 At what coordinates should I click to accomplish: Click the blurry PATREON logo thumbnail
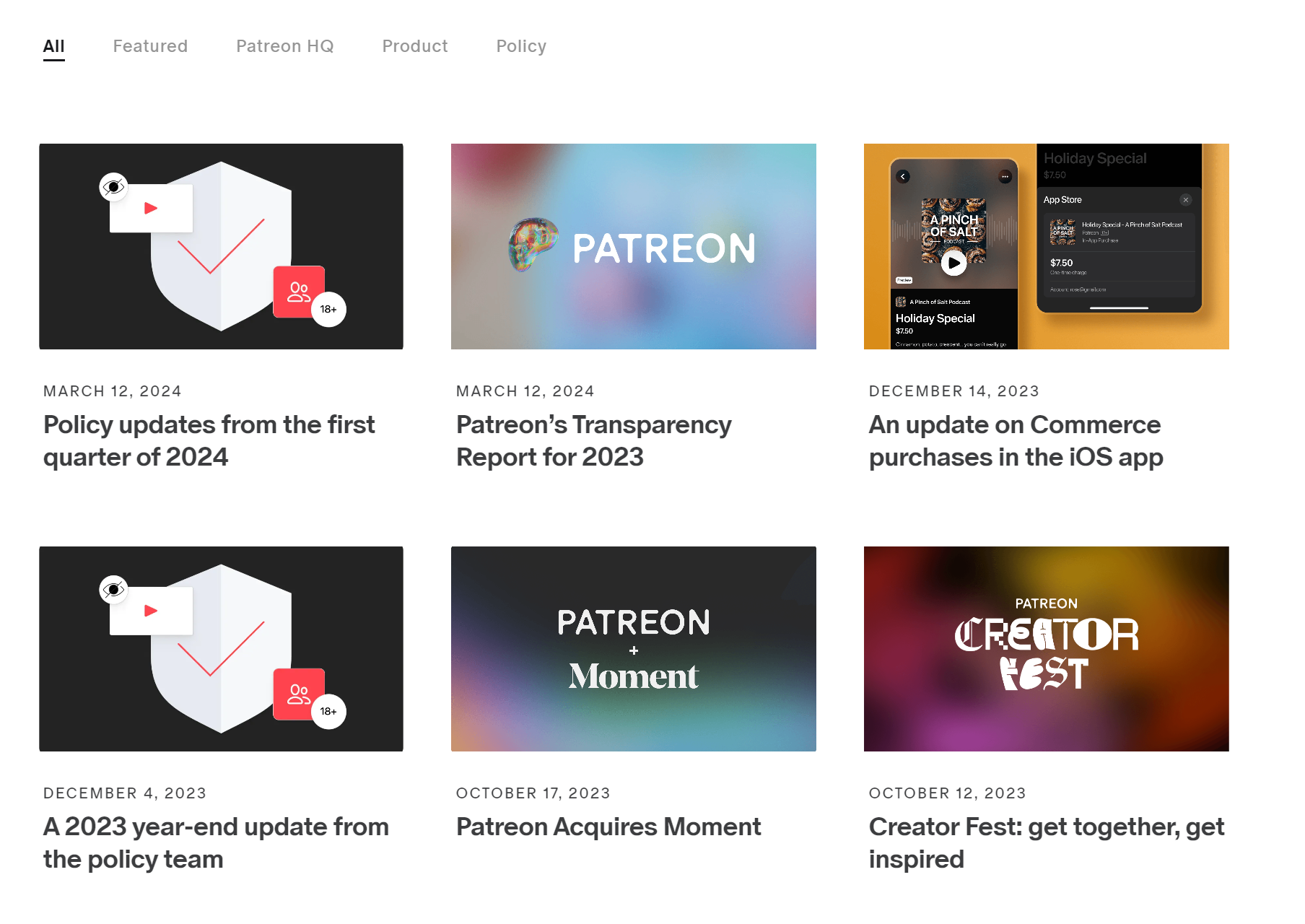[x=634, y=246]
